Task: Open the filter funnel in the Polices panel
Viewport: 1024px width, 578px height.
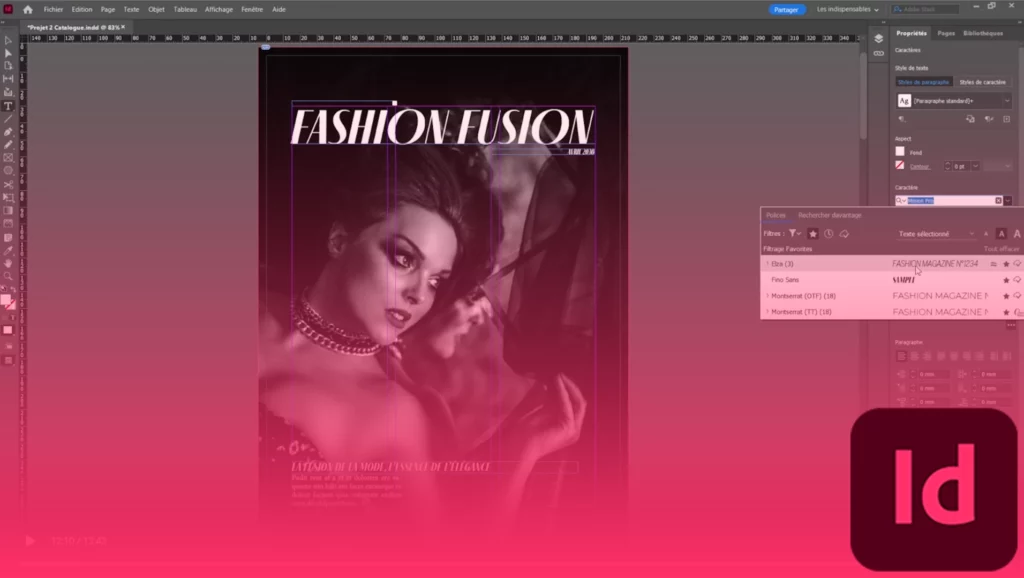Action: pyautogui.click(x=790, y=233)
